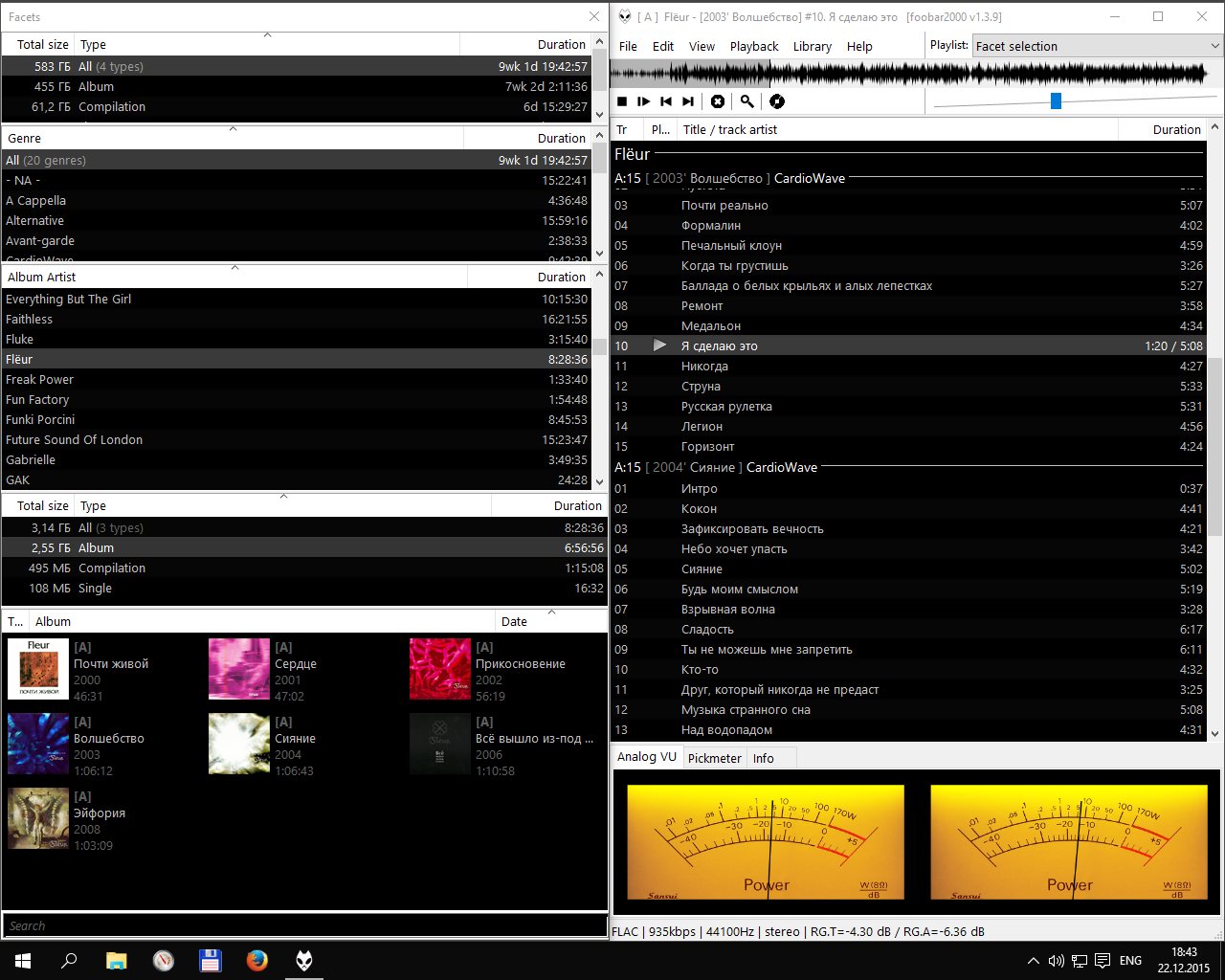1225x980 pixels.
Task: Select the Alternative genre row
Action: [x=35, y=221]
